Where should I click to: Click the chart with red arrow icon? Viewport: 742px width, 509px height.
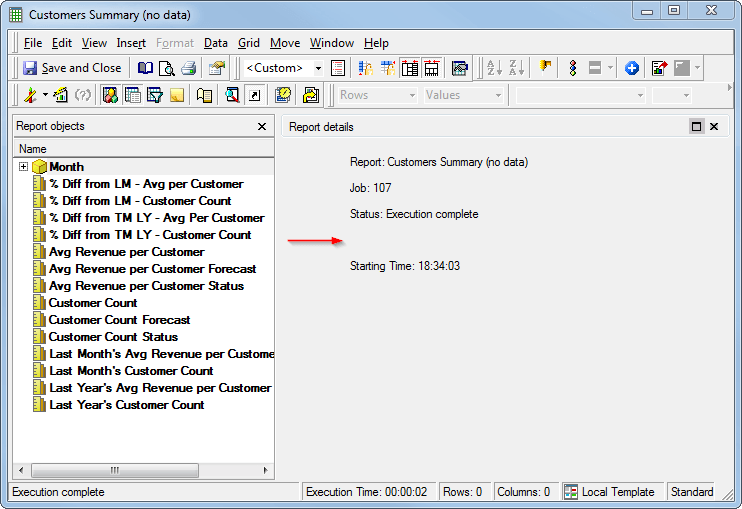(x=659, y=68)
